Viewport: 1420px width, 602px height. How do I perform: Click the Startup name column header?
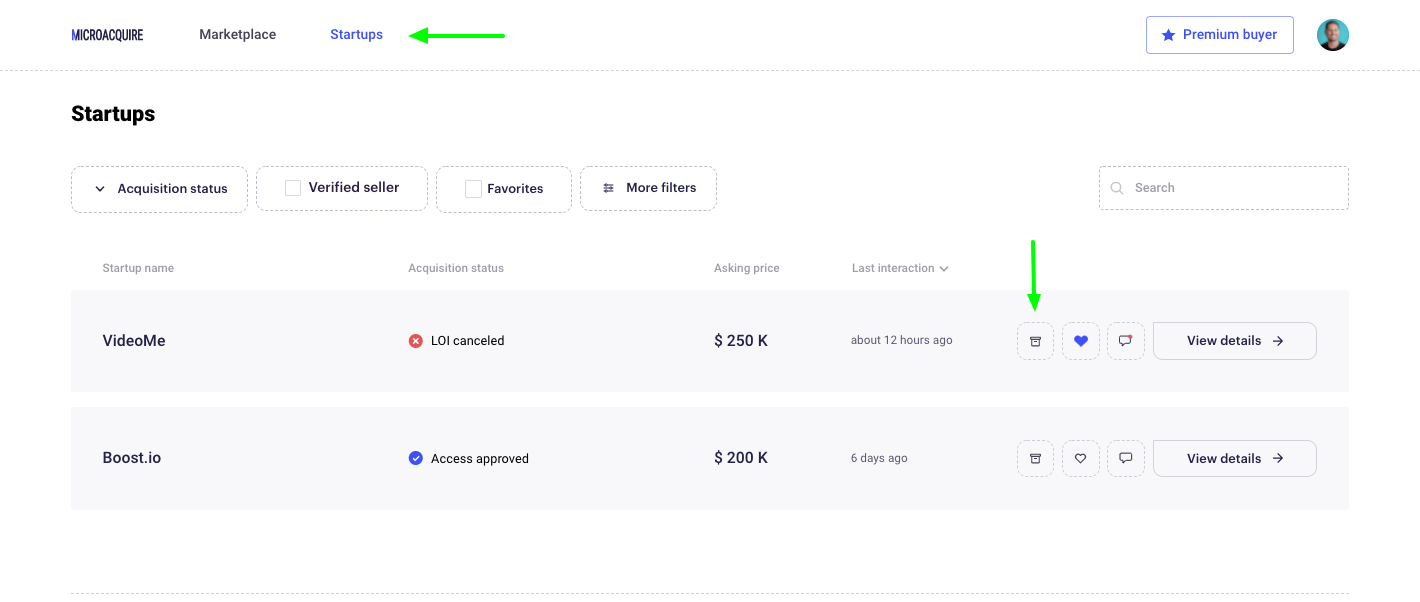point(138,268)
